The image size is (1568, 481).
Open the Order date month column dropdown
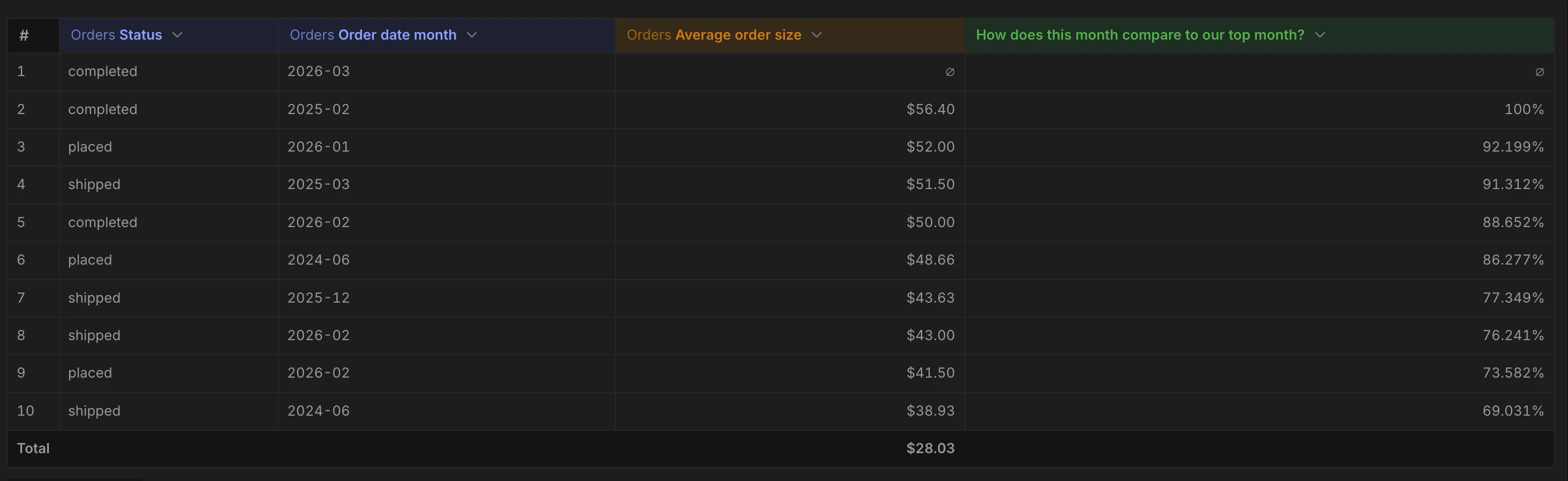click(472, 35)
